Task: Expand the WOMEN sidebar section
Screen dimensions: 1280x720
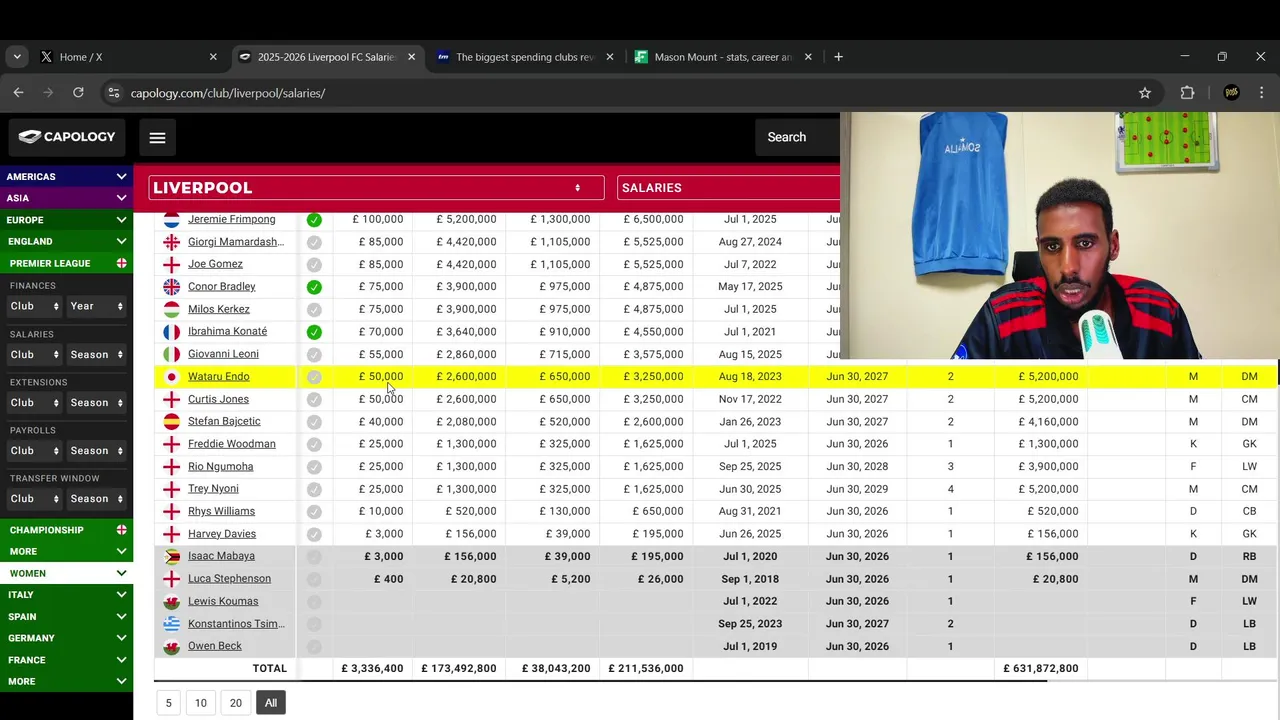Action: (x=66, y=573)
